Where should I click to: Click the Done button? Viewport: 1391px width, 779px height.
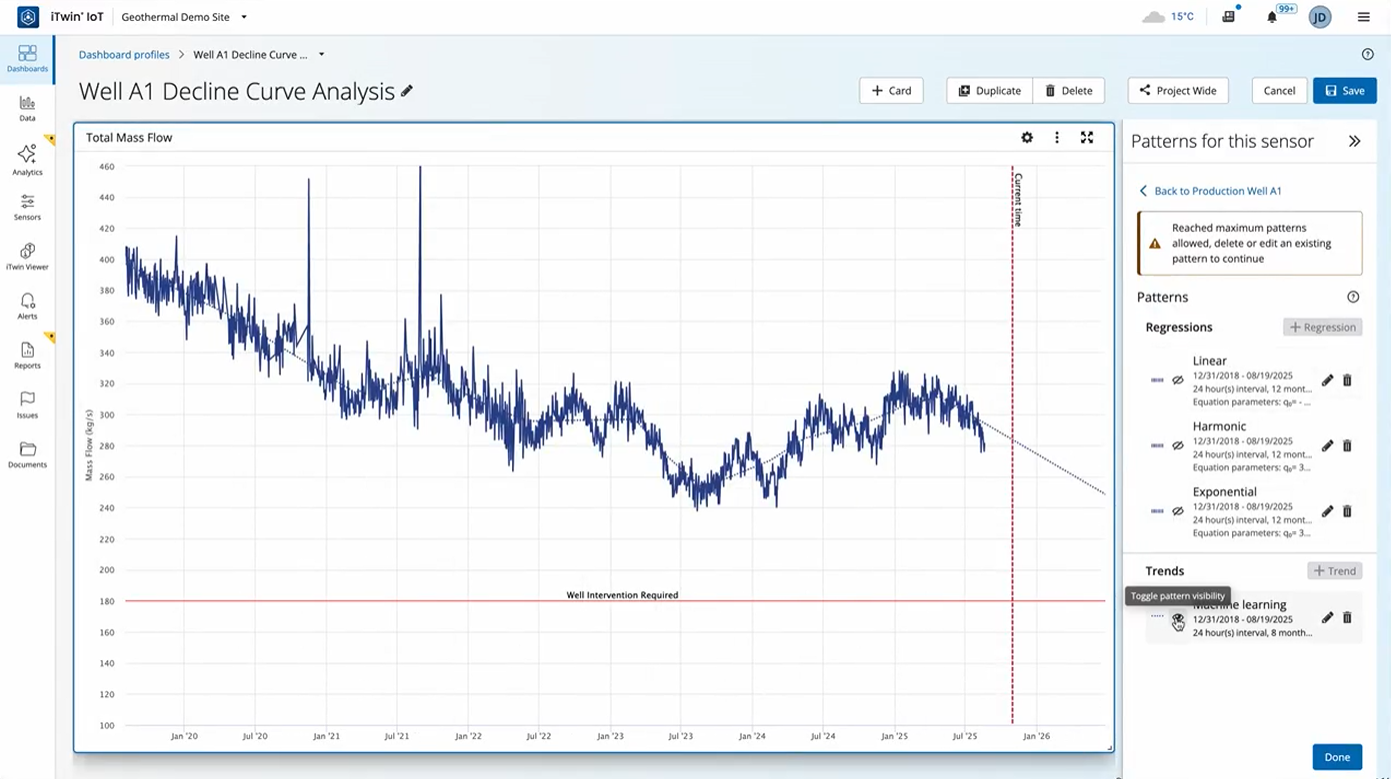[1337, 757]
